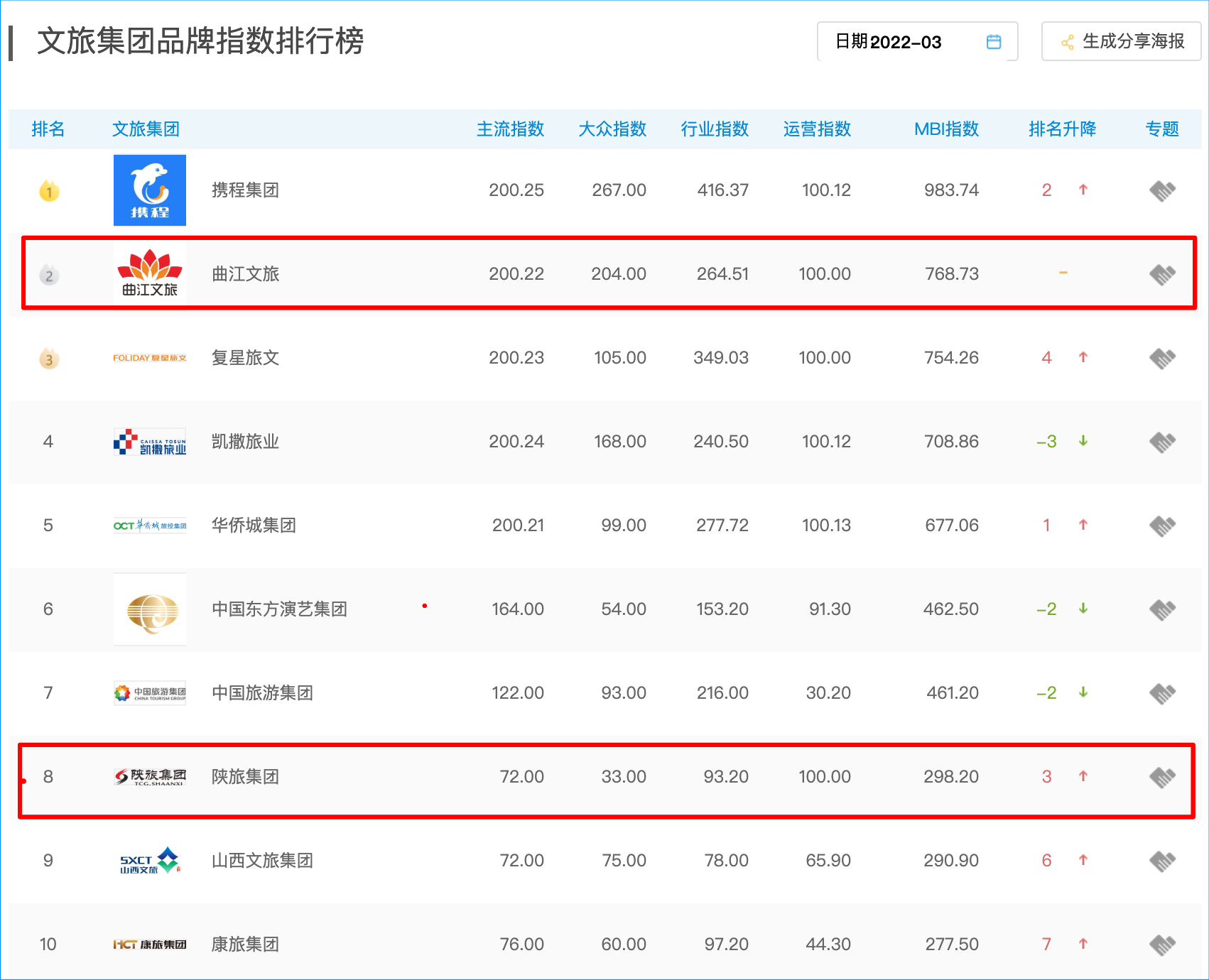The image size is (1209, 980).
Task: Open the 专题 handshake icon for 复星旅文
Action: (x=1162, y=358)
